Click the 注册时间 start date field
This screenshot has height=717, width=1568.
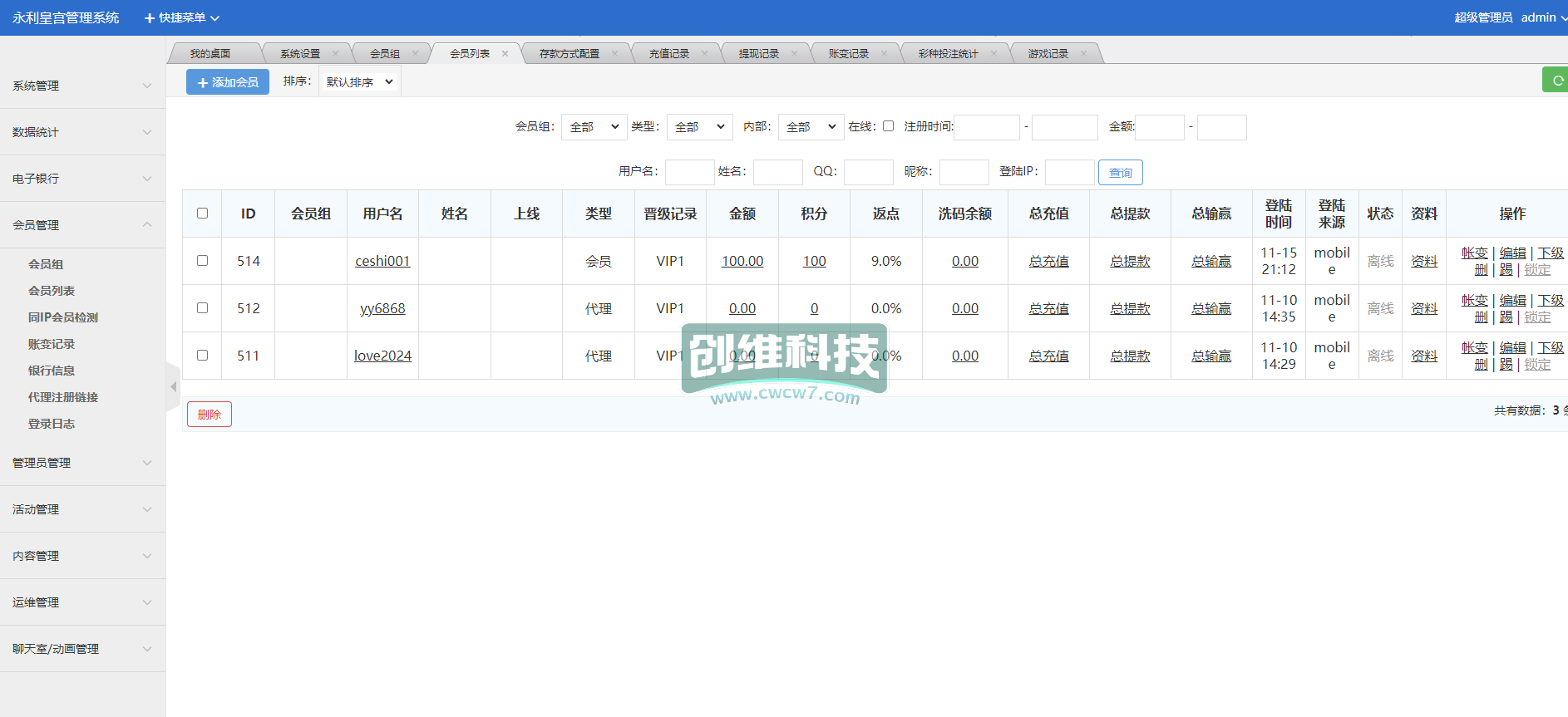click(x=987, y=127)
